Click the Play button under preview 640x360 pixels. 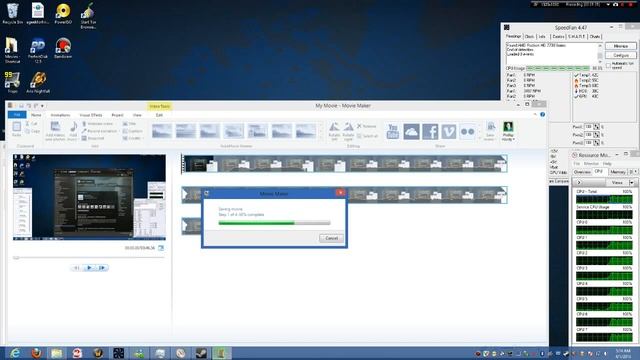coord(89,268)
